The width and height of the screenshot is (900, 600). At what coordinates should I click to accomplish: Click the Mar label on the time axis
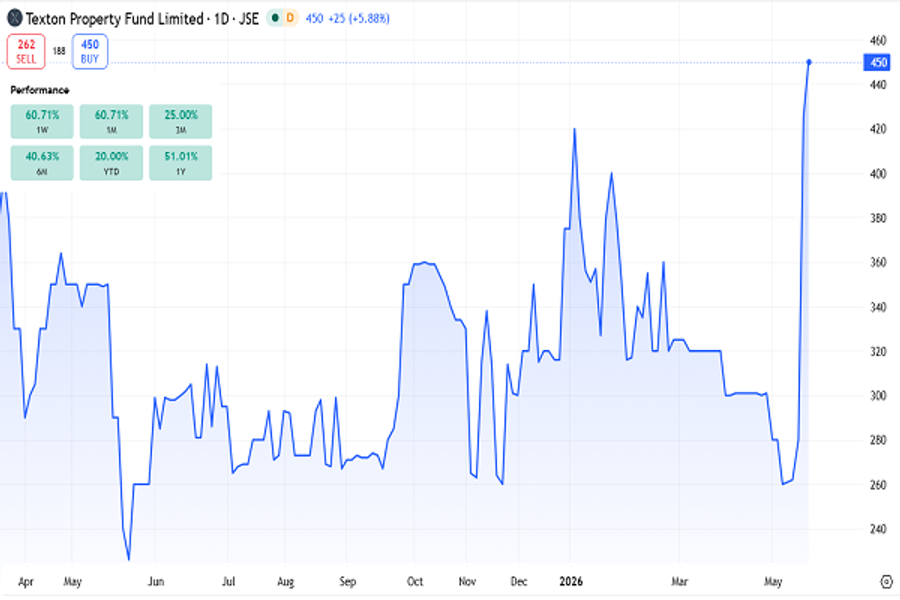(x=679, y=582)
